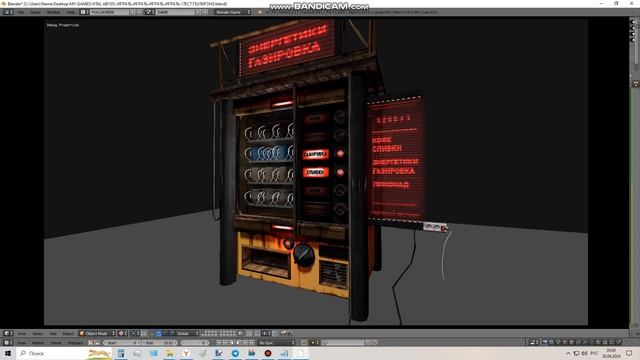Select the scale manipulator
This screenshot has height=360, width=640.
click(172, 333)
